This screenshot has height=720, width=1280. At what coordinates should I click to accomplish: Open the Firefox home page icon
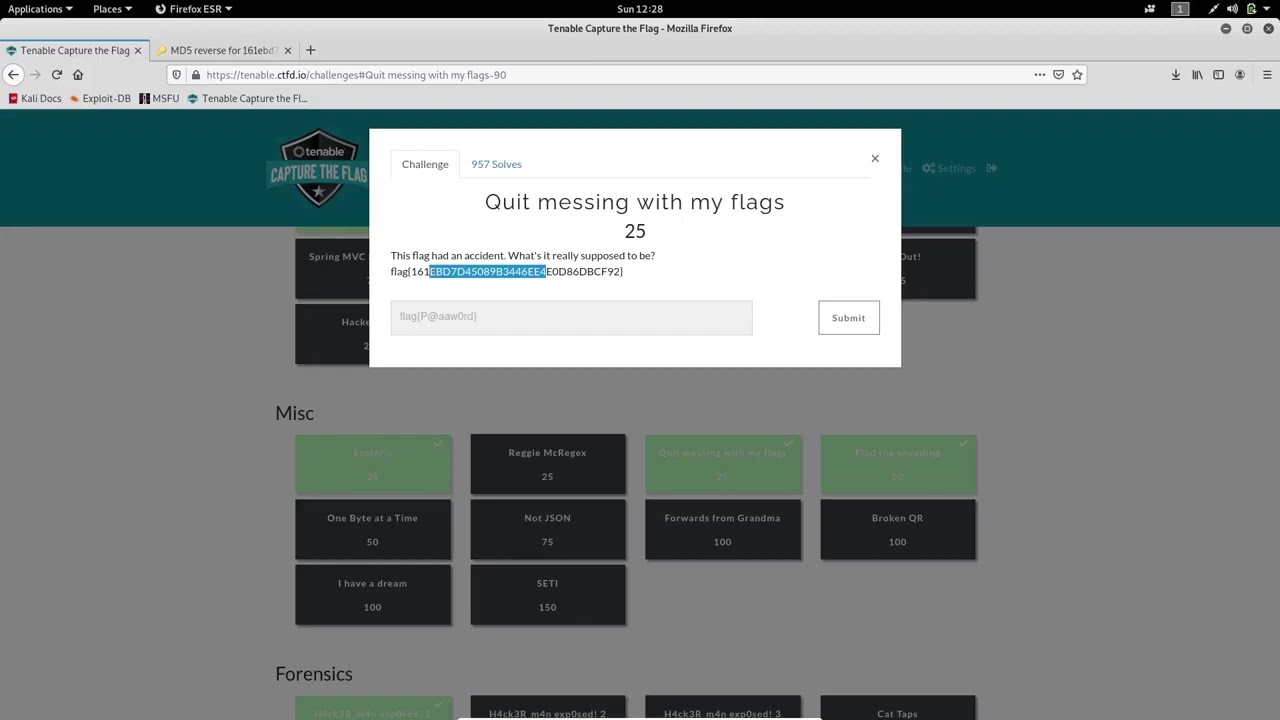(78, 75)
